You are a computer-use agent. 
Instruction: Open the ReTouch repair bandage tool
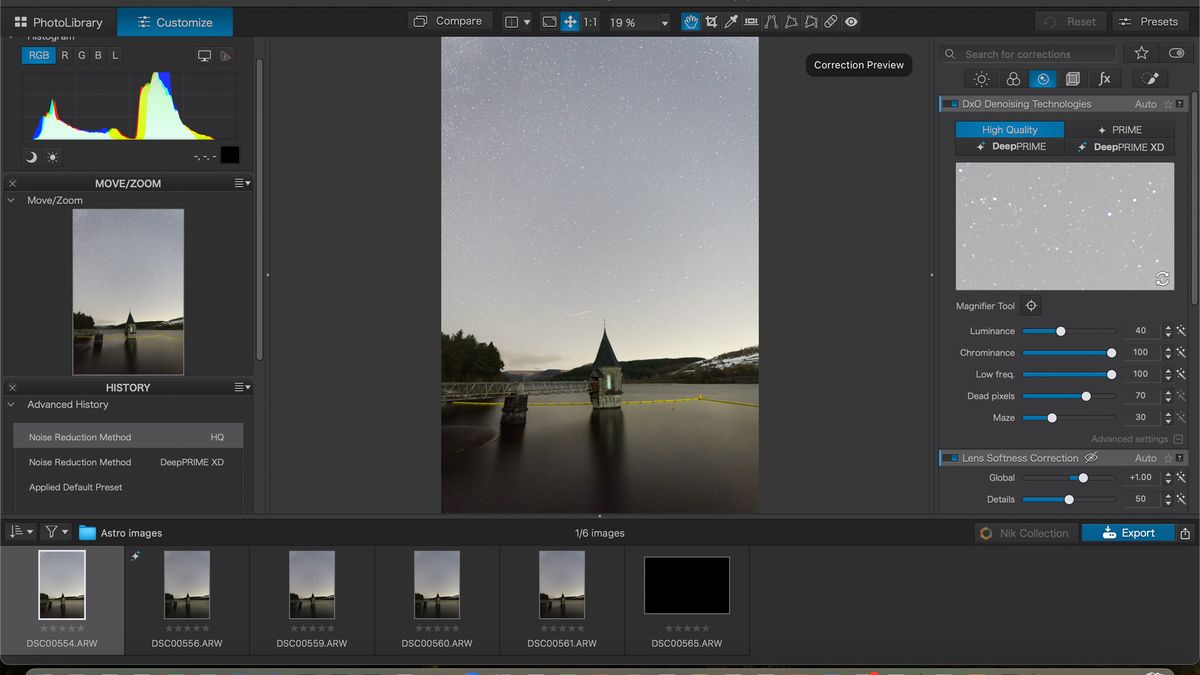[x=831, y=22]
